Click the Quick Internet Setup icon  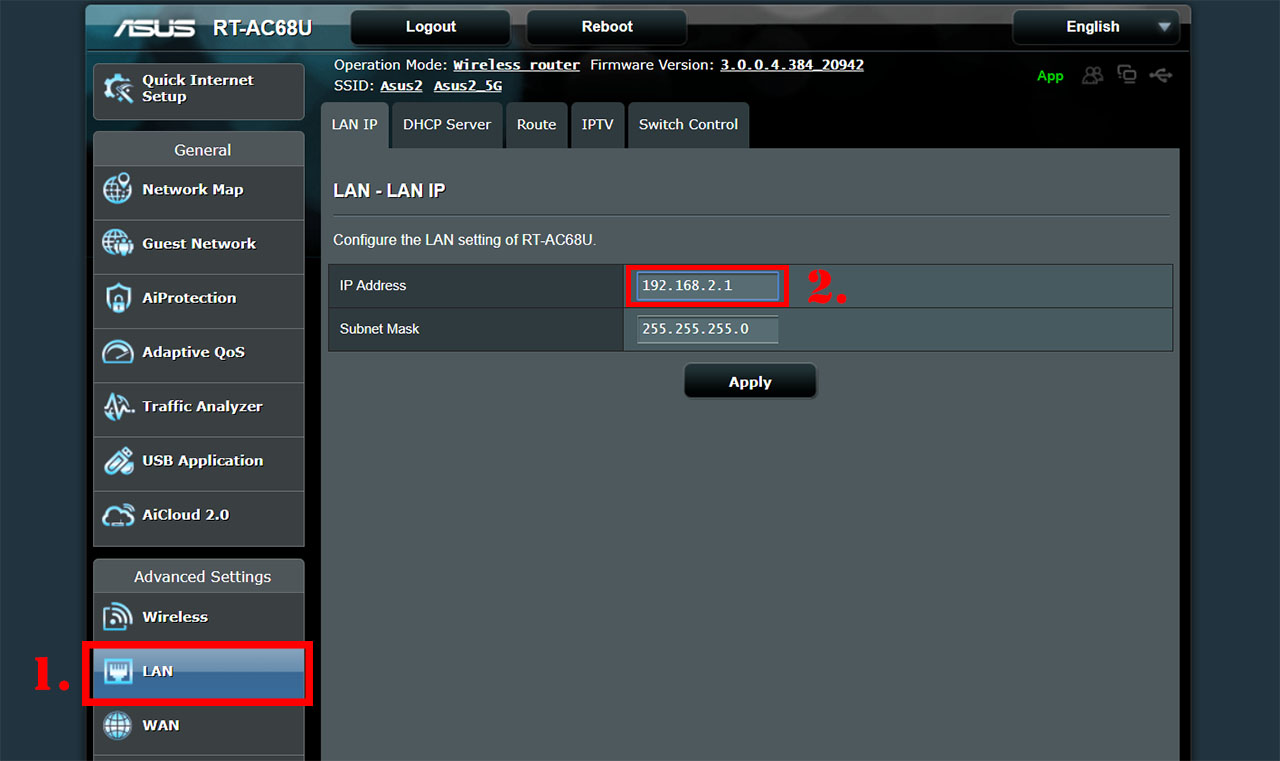[x=119, y=89]
